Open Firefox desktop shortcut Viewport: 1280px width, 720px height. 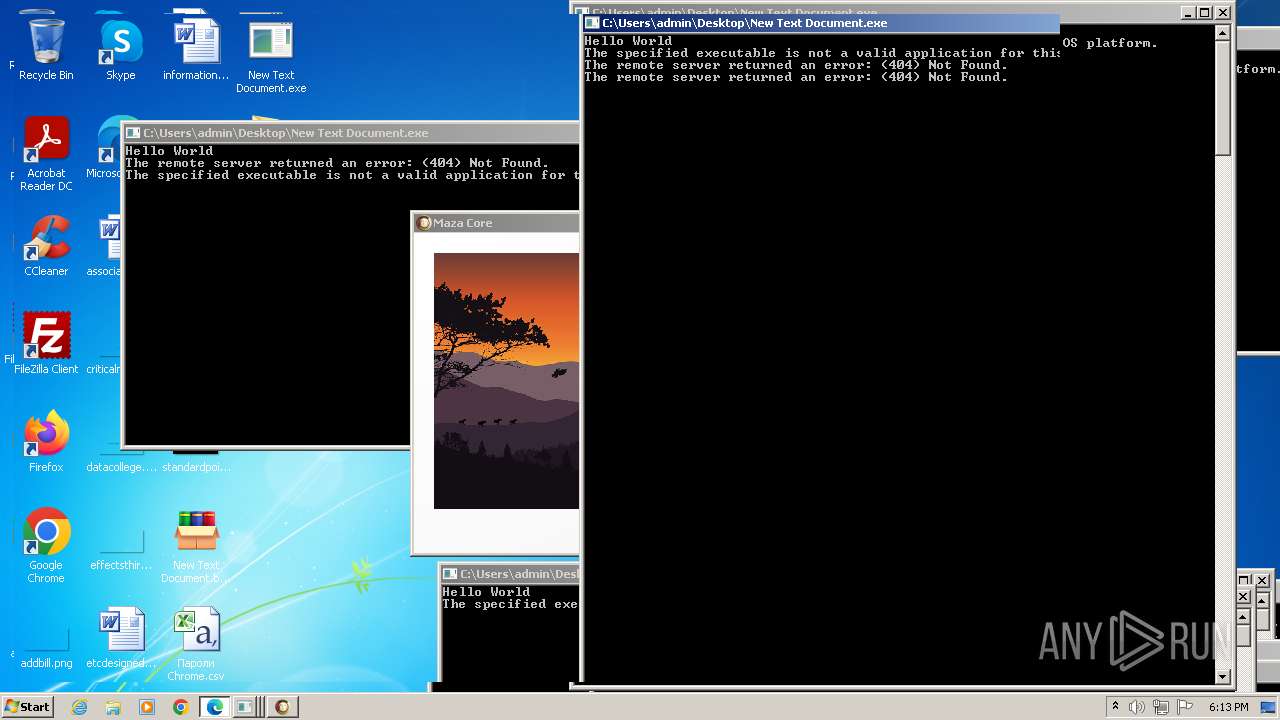(x=46, y=441)
